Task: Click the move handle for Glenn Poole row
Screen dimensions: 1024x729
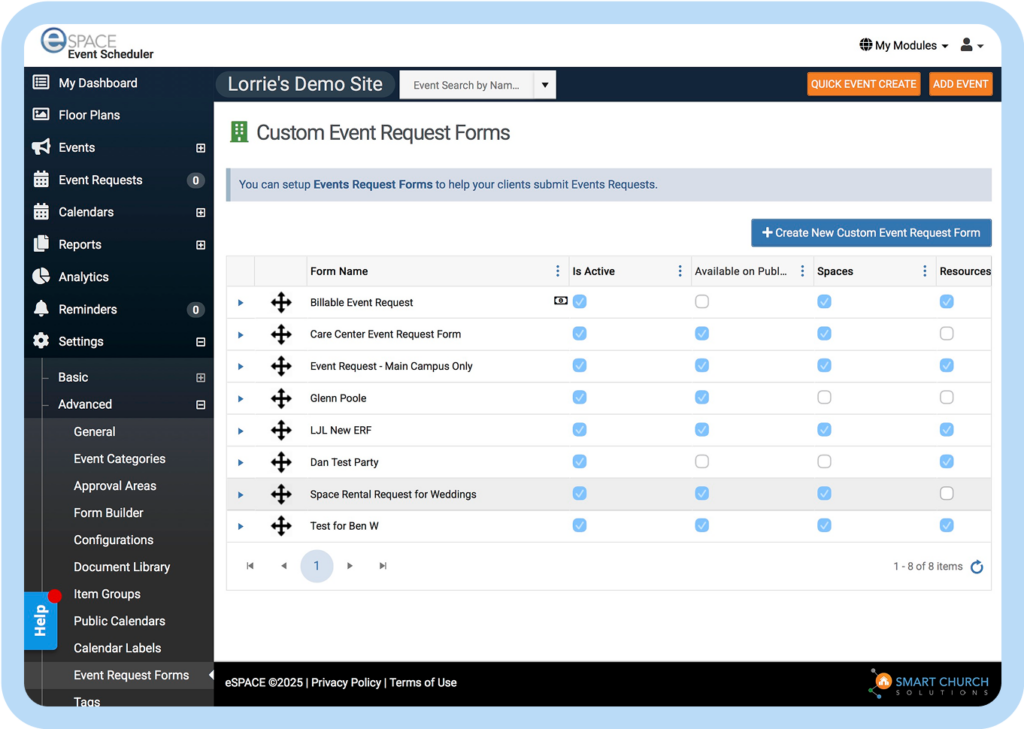Action: (x=281, y=398)
